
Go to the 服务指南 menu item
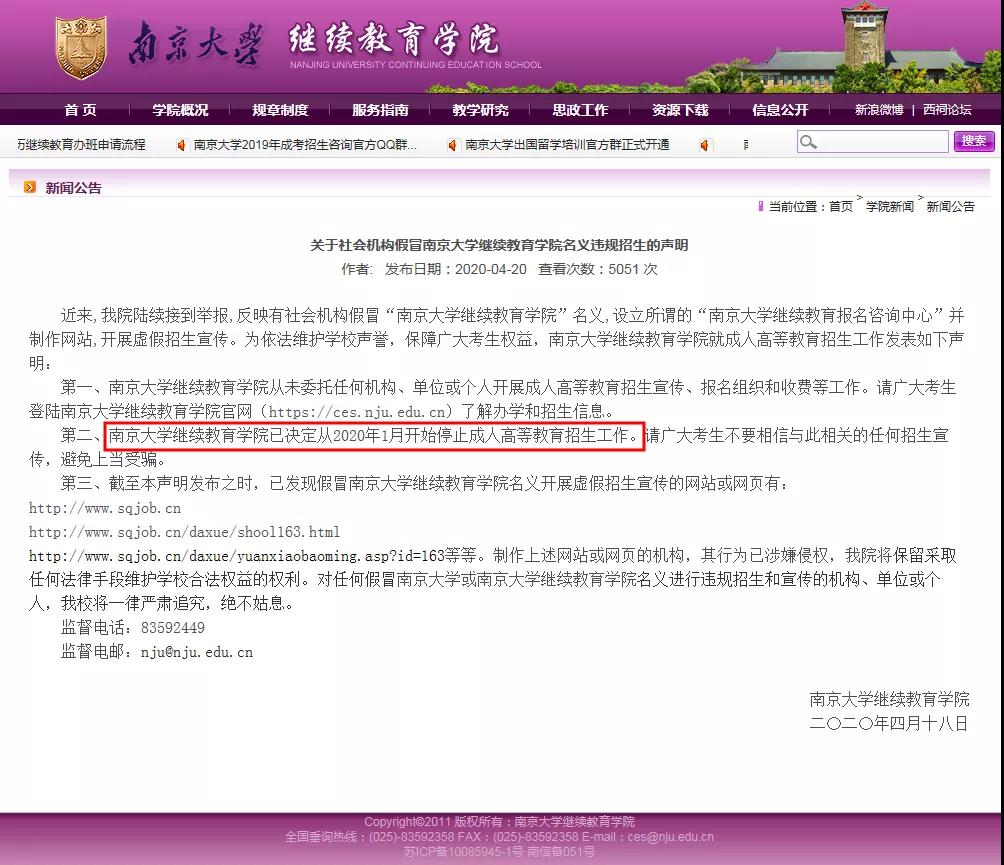point(380,110)
